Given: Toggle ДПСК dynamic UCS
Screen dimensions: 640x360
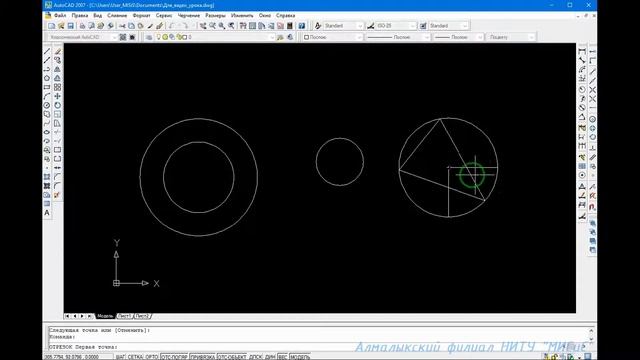Looking at the screenshot, I should [x=256, y=357].
